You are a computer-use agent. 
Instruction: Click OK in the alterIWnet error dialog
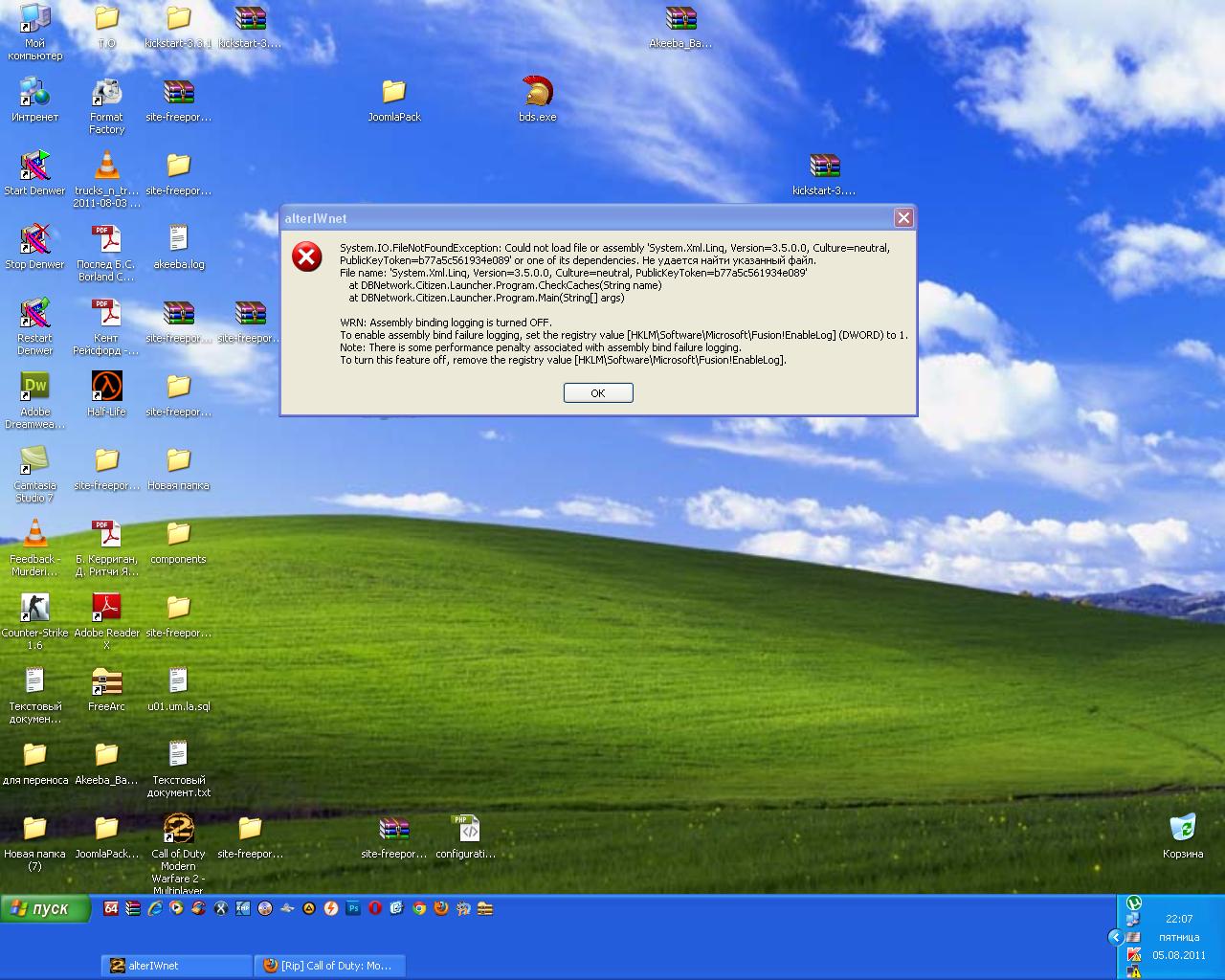tap(598, 393)
